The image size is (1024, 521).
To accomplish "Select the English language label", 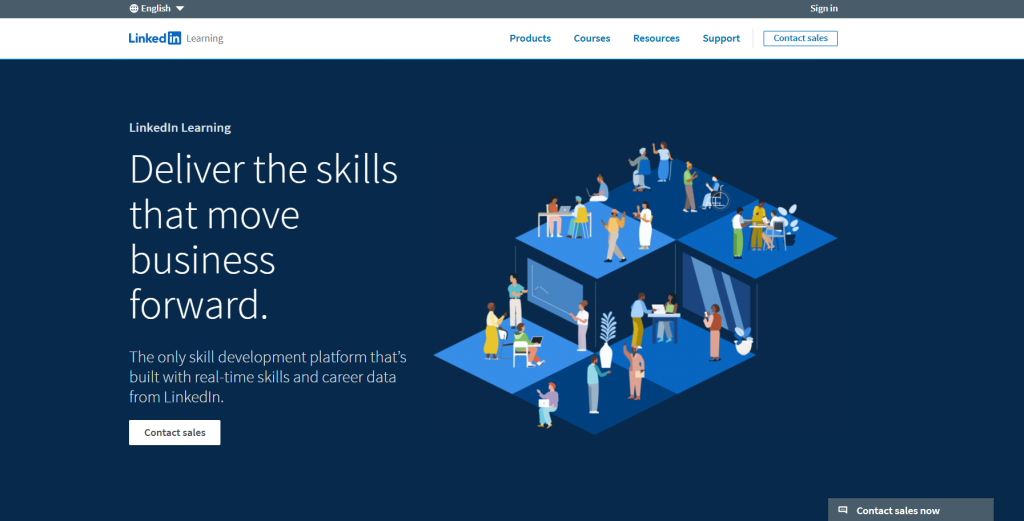I will [x=155, y=8].
